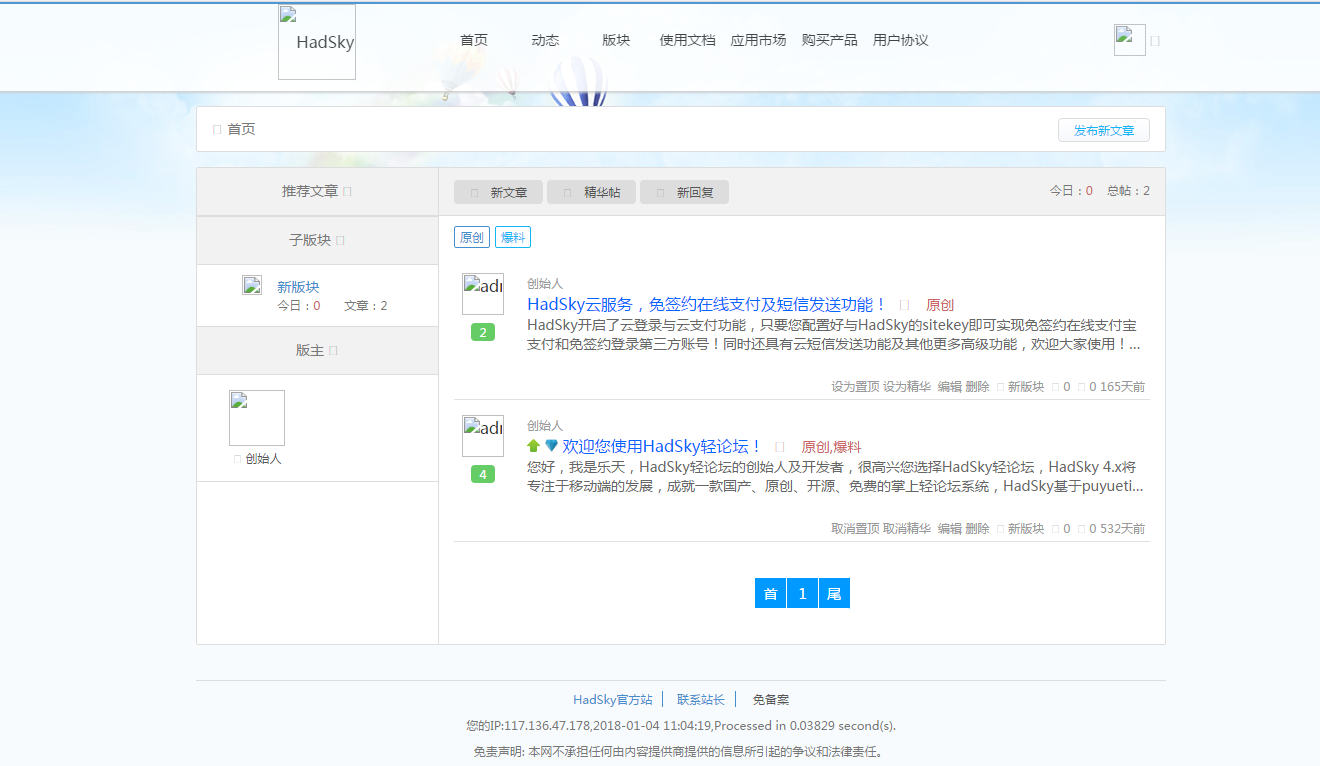Click 设为置顶 on the first post
The image size is (1320, 766).
[x=855, y=387]
